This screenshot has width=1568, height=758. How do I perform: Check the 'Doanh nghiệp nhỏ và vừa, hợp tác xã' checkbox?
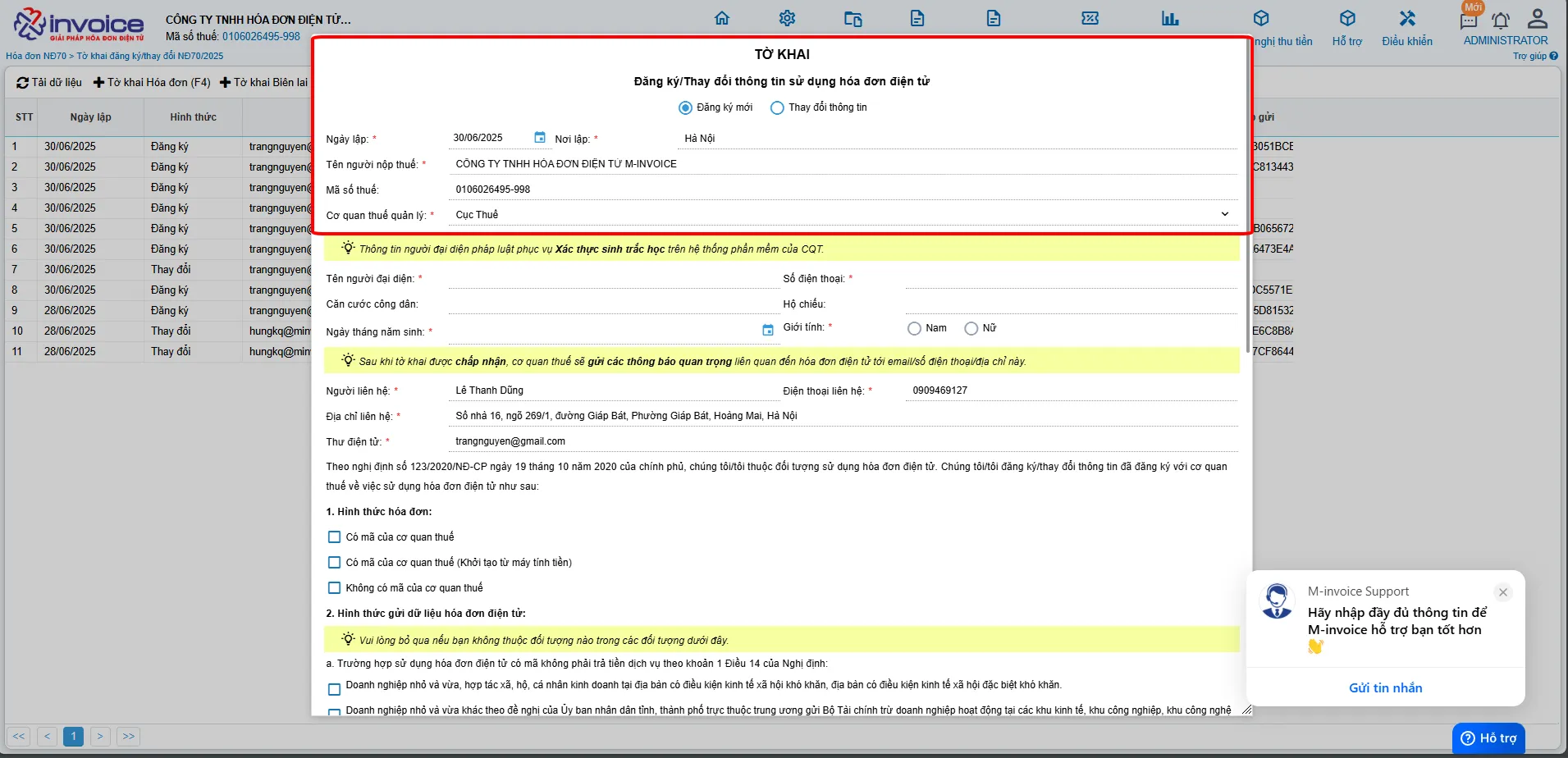[x=334, y=690]
